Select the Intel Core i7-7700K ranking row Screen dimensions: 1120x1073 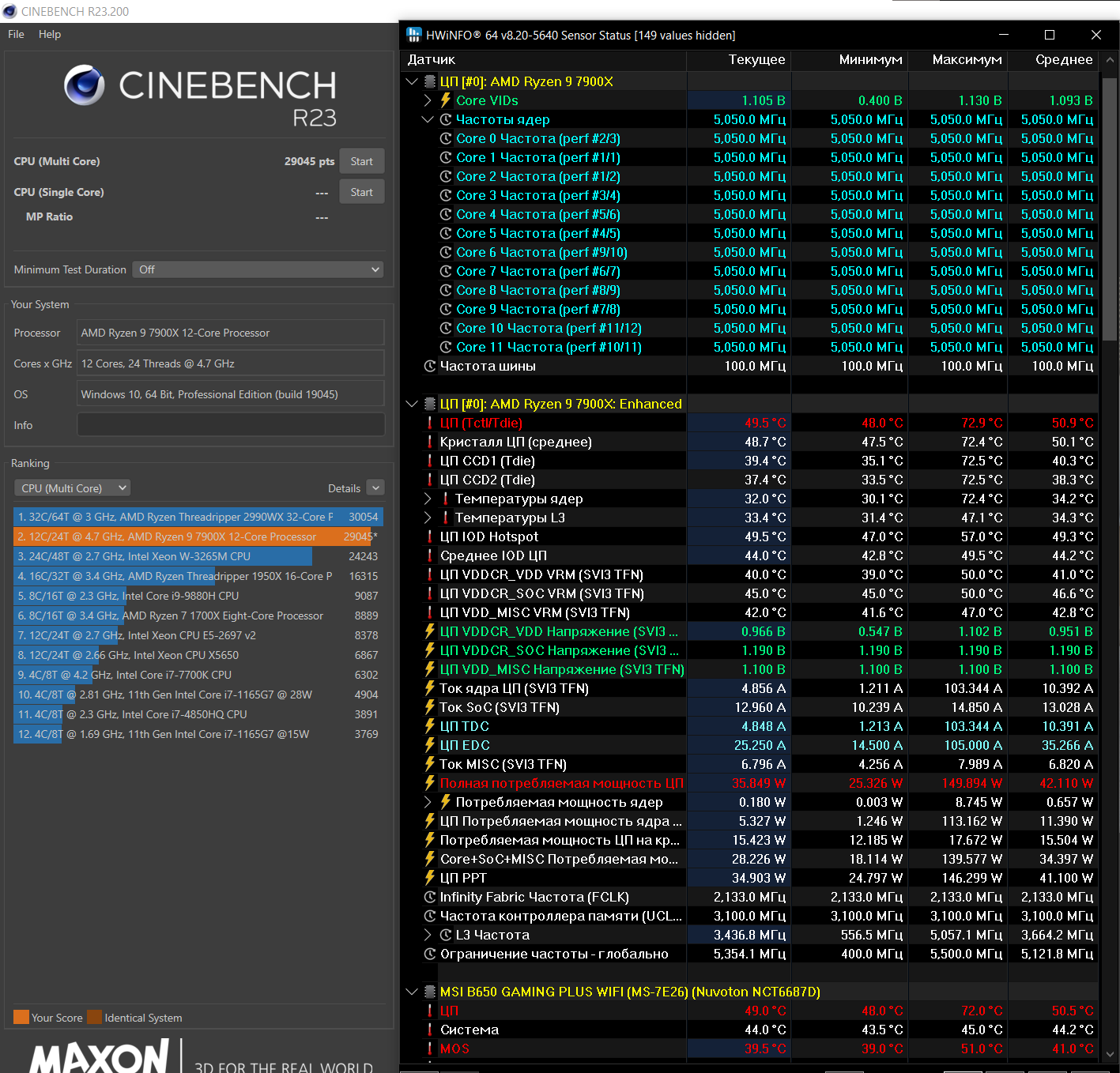click(x=198, y=675)
